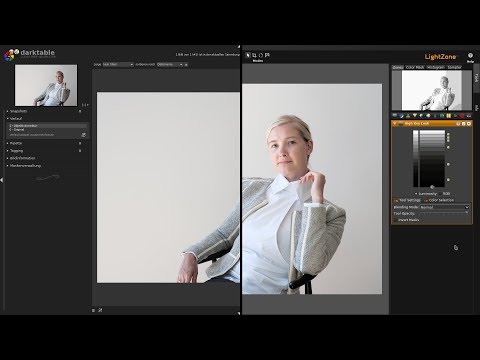Click the darktable navigation thumbnail
This screenshot has height=360, width=480.
46,85
